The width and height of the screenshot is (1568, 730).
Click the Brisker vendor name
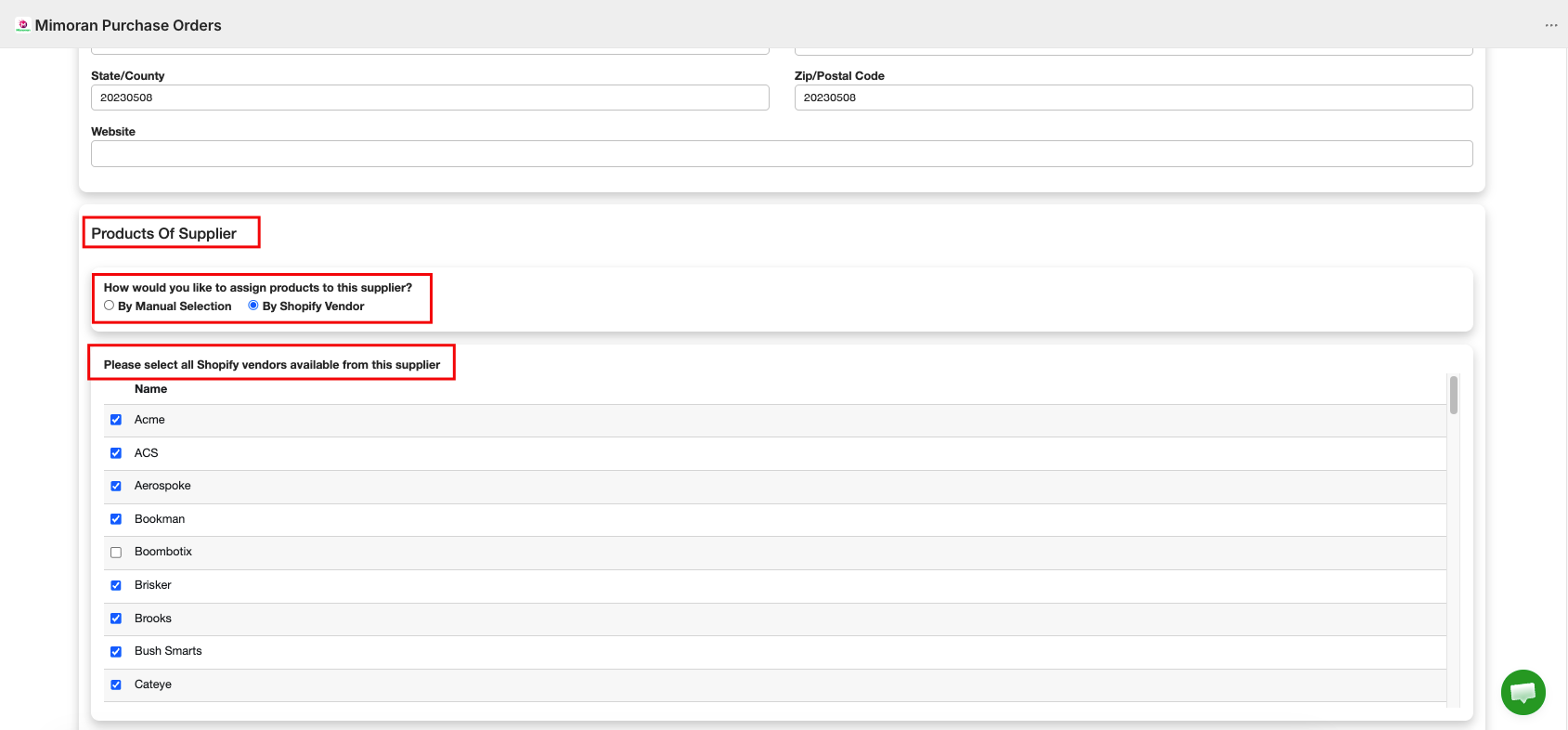coord(153,585)
